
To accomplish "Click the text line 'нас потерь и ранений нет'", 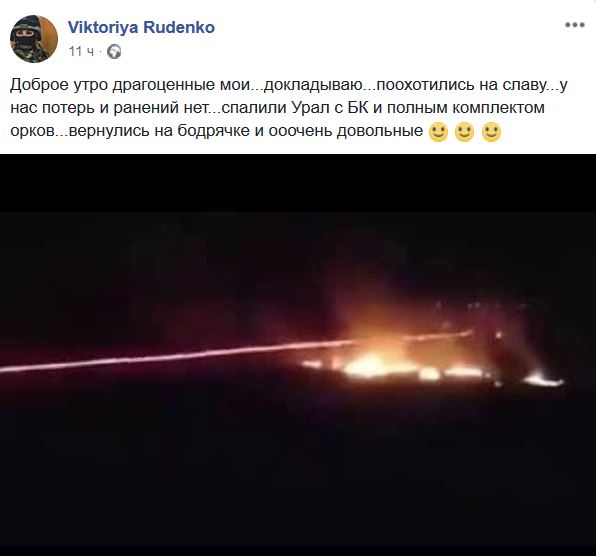I will (x=110, y=108).
